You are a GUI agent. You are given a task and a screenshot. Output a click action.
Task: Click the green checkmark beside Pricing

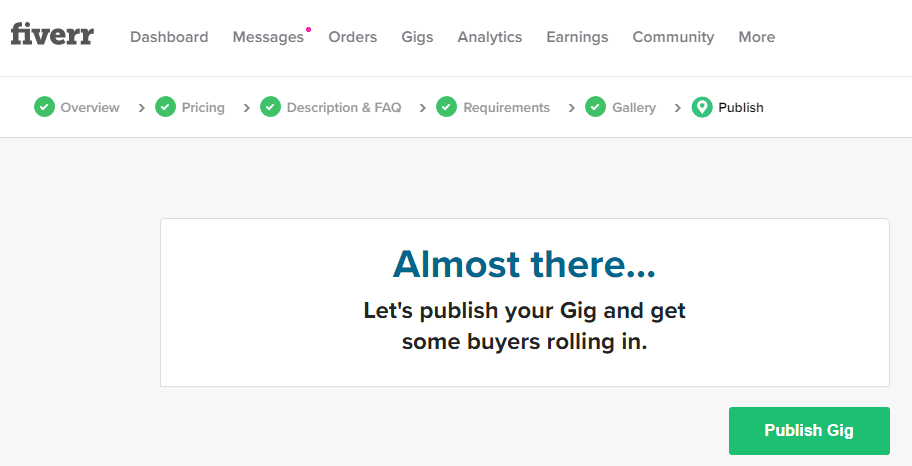point(165,107)
